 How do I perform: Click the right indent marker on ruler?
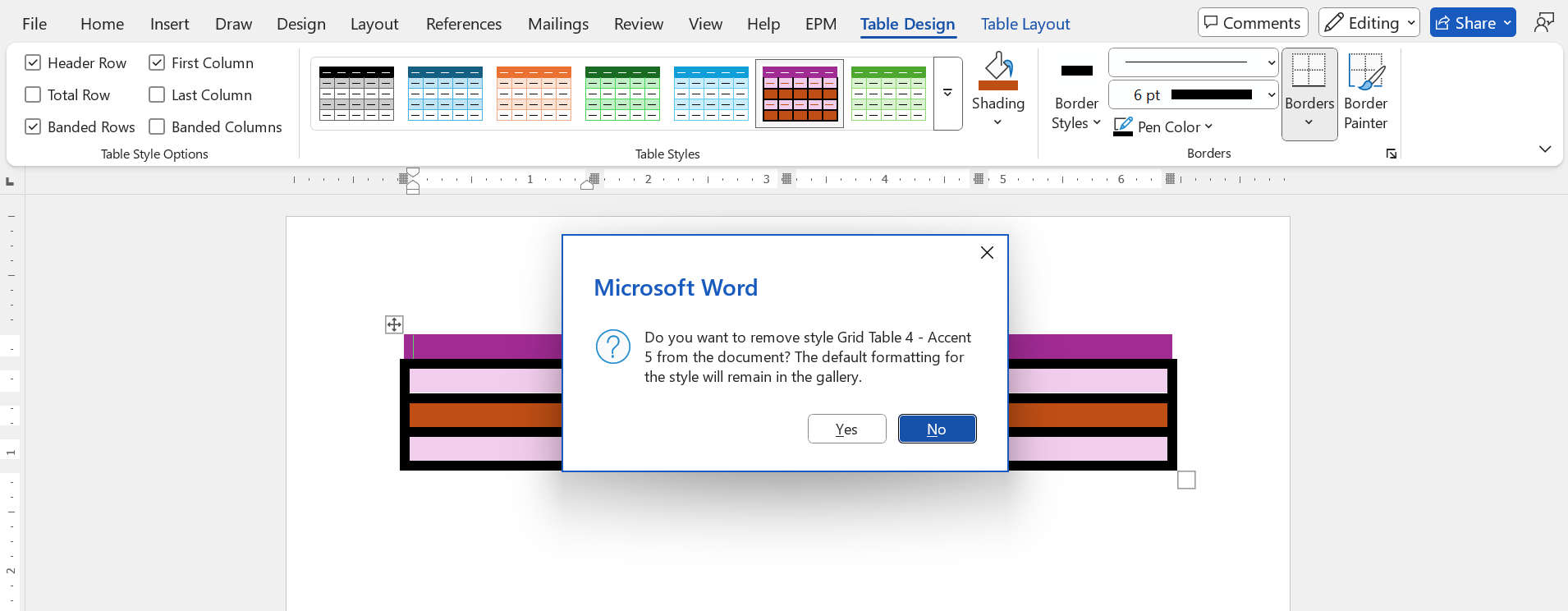[x=587, y=184]
